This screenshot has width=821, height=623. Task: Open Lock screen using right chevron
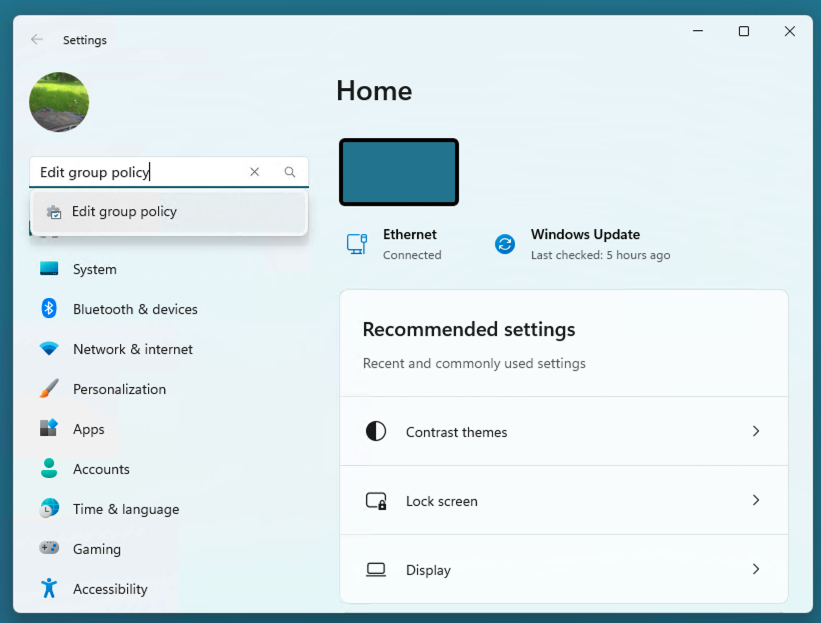point(755,500)
